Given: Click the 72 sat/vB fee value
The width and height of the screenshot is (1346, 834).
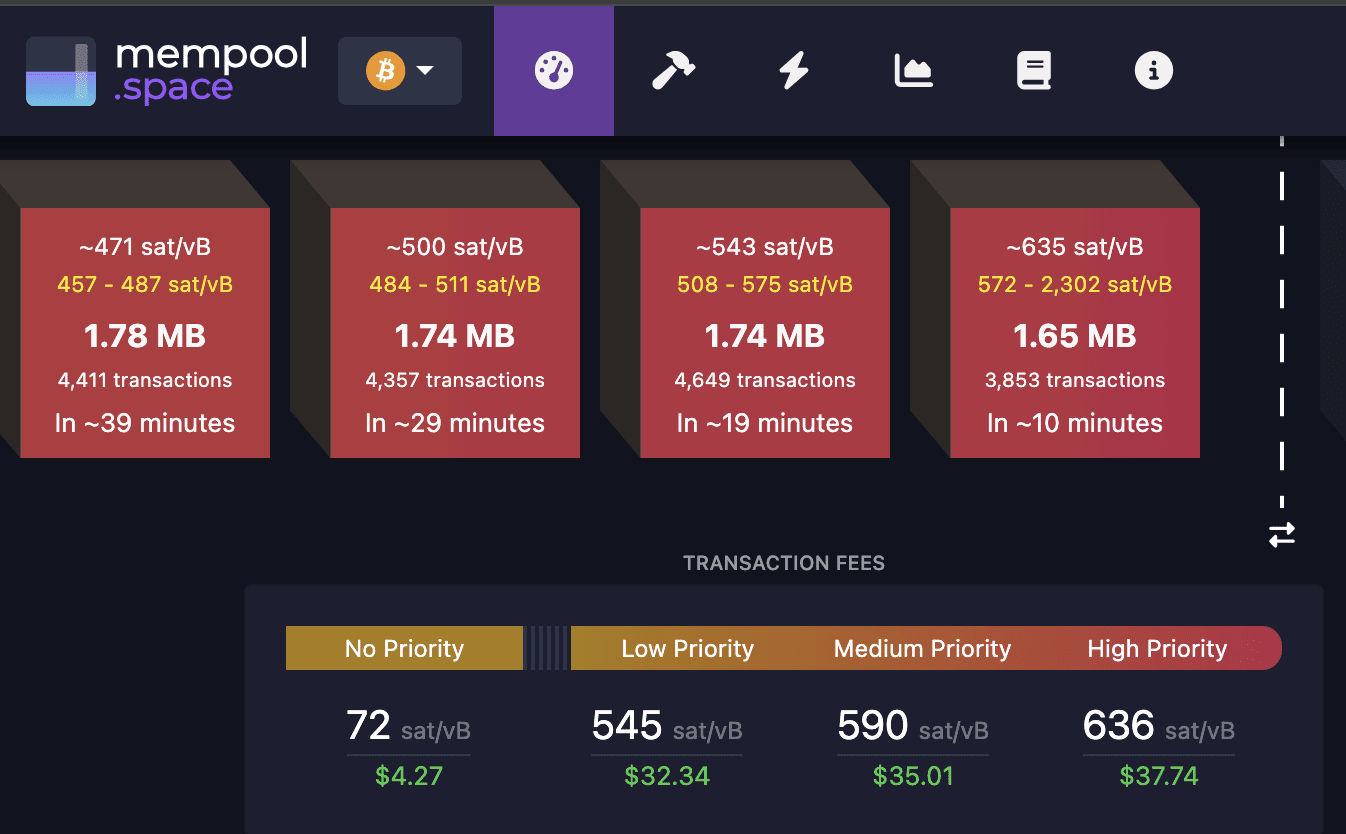Looking at the screenshot, I should [x=408, y=727].
